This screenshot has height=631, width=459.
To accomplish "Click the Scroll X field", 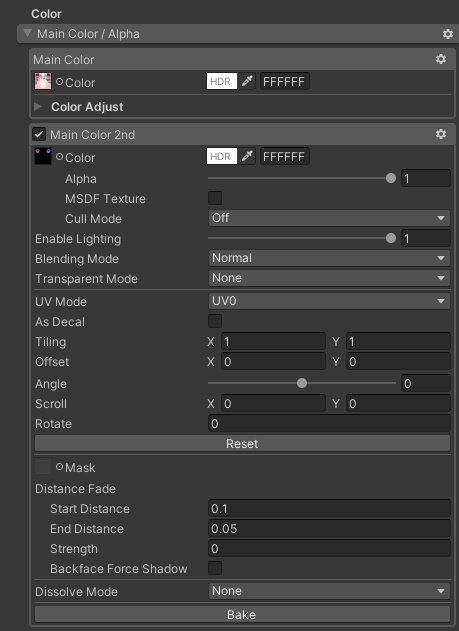I will (273, 403).
